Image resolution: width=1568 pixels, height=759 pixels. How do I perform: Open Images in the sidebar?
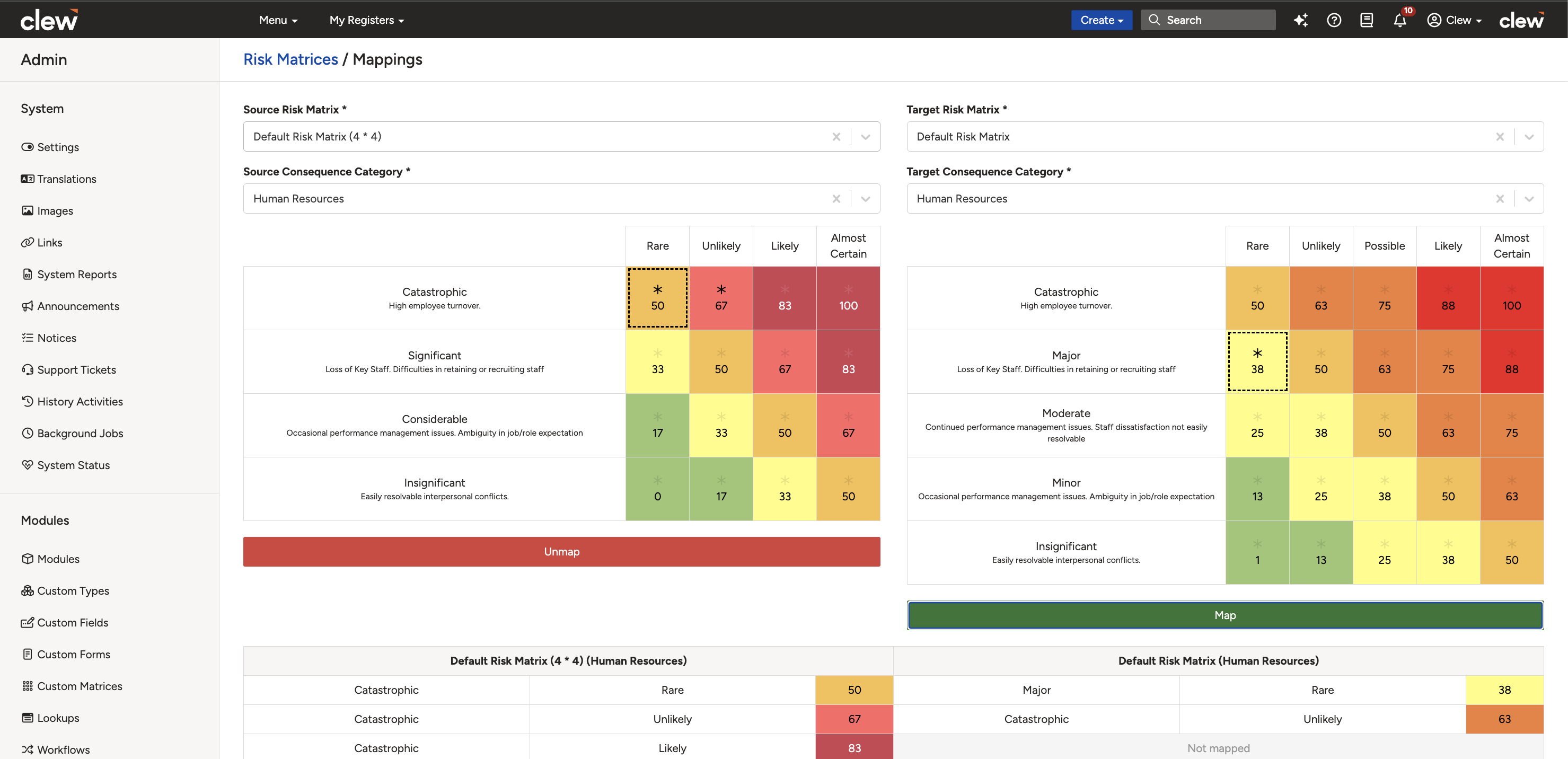(47, 210)
